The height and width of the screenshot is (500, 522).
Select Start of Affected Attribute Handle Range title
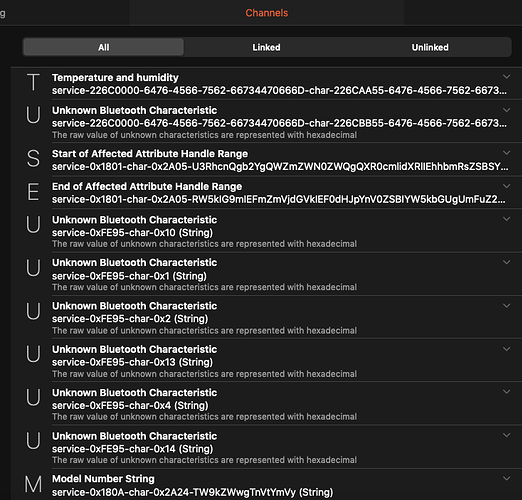click(150, 154)
